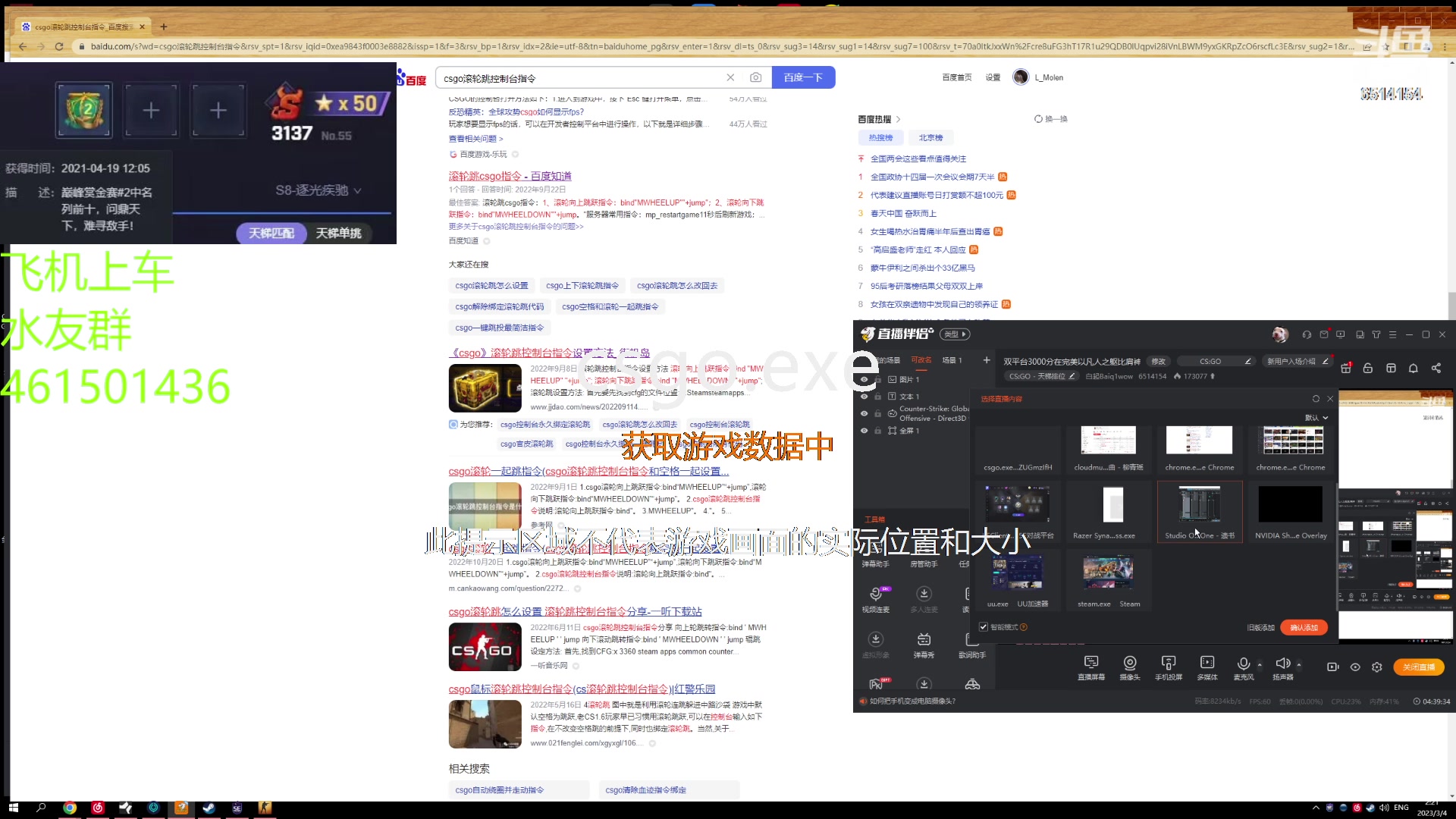
Task: Open 手机投屏 phone casting
Action: [x=1169, y=667]
